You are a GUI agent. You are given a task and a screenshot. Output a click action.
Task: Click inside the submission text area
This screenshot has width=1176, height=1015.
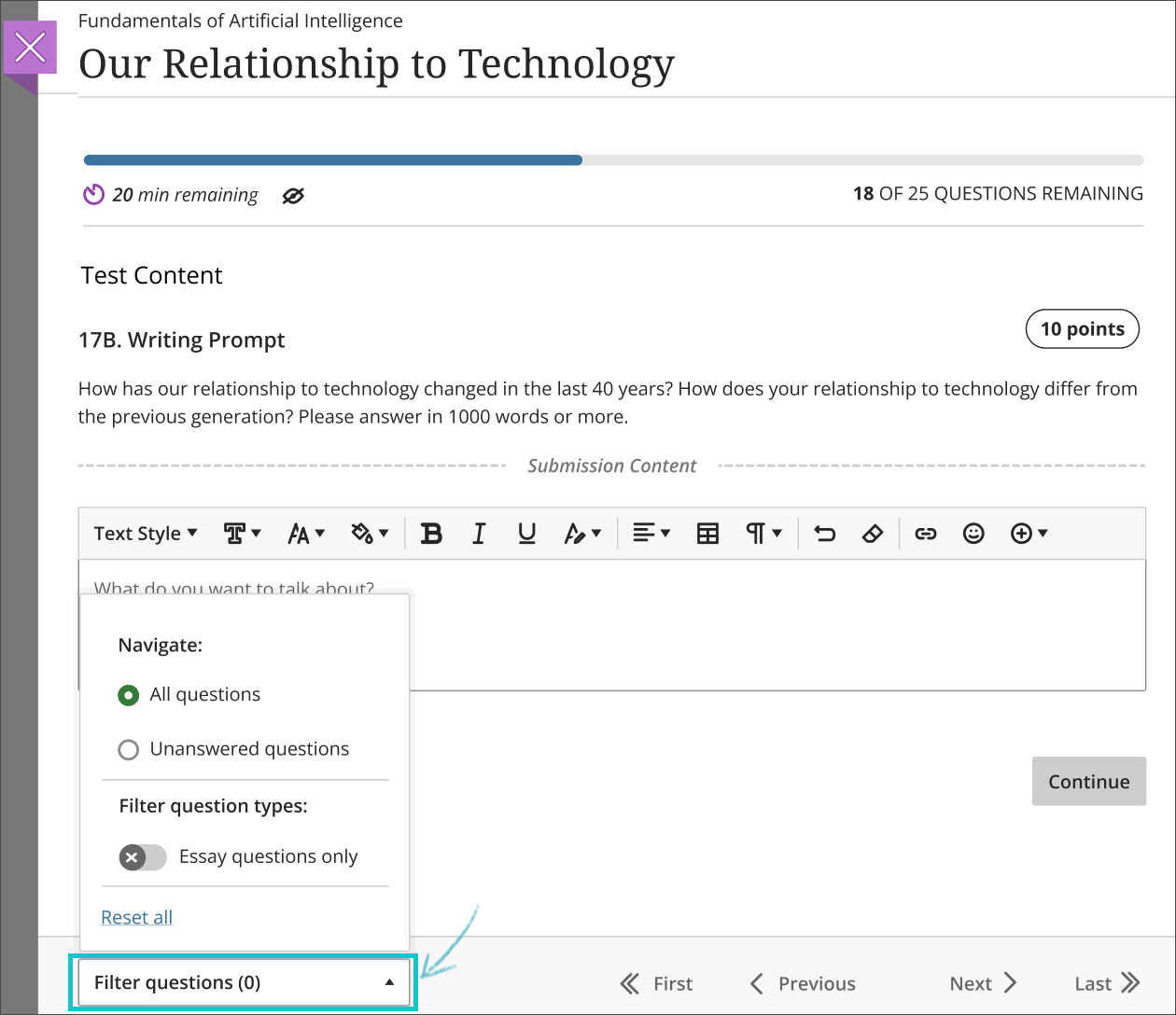[747, 625]
